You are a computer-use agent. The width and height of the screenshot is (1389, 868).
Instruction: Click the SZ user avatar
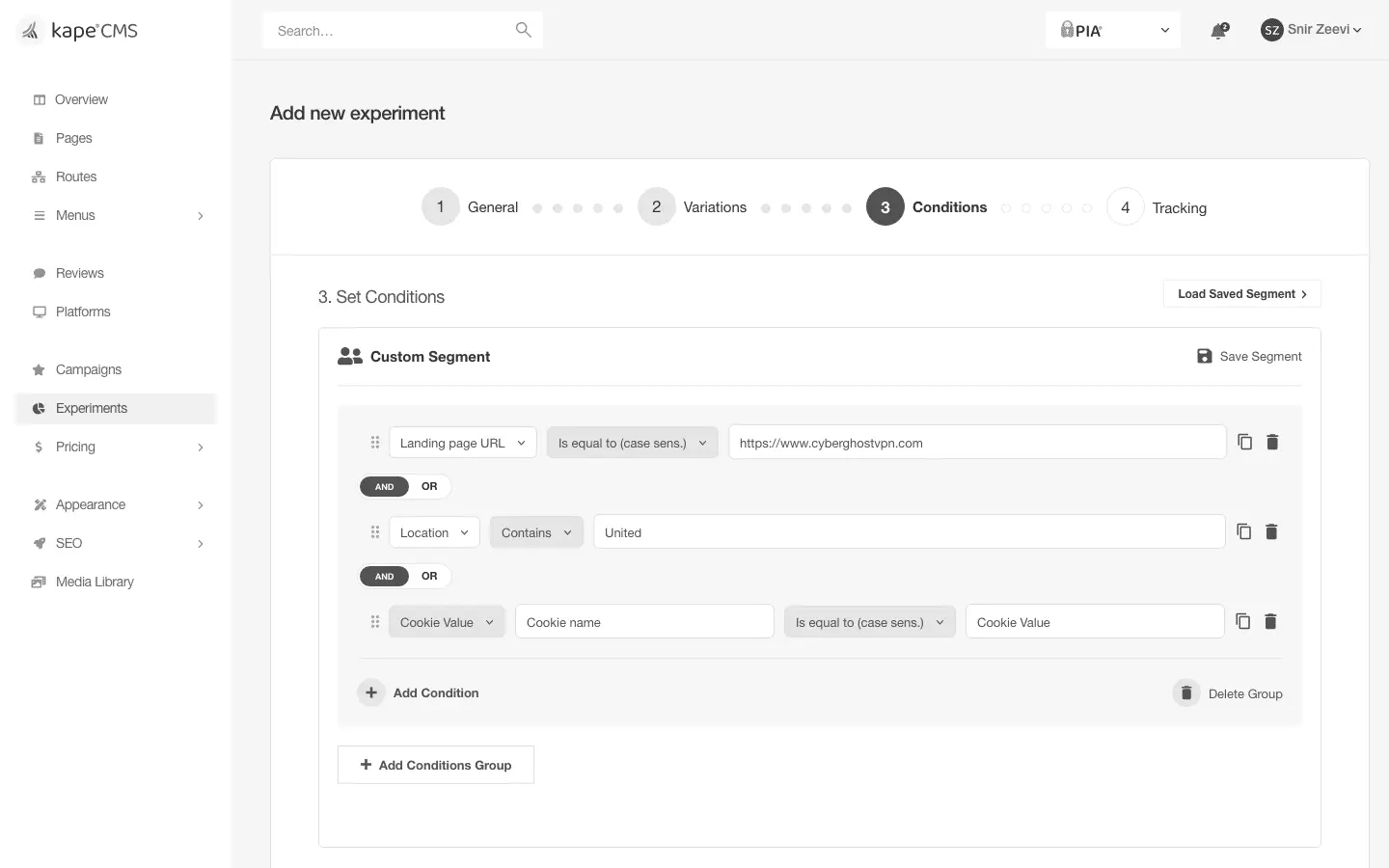(x=1271, y=30)
